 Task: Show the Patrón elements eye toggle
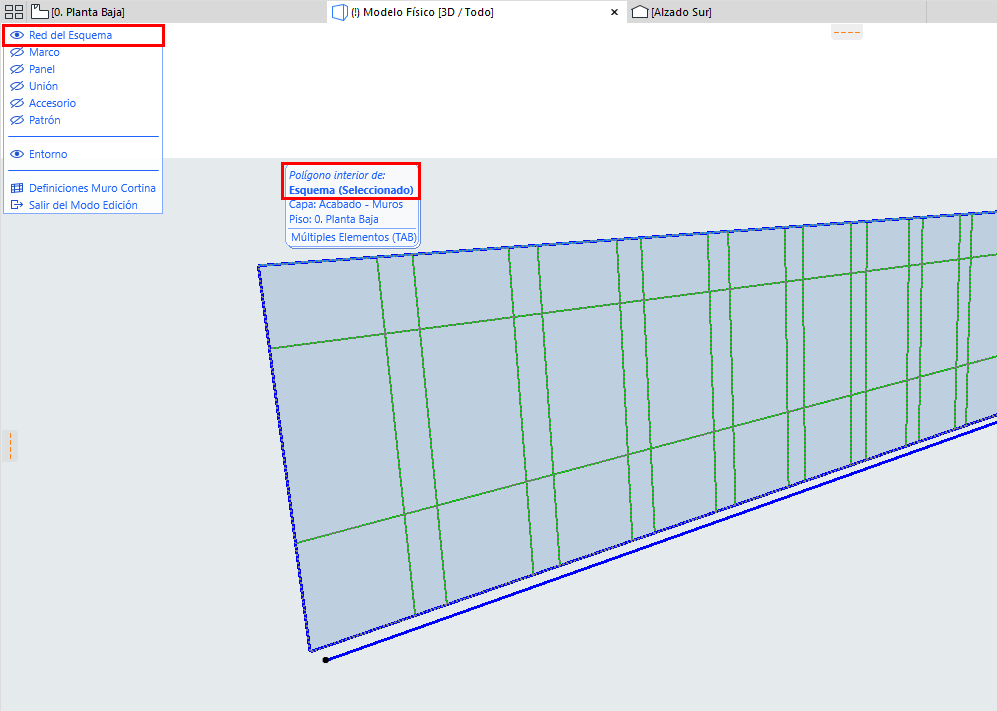17,120
